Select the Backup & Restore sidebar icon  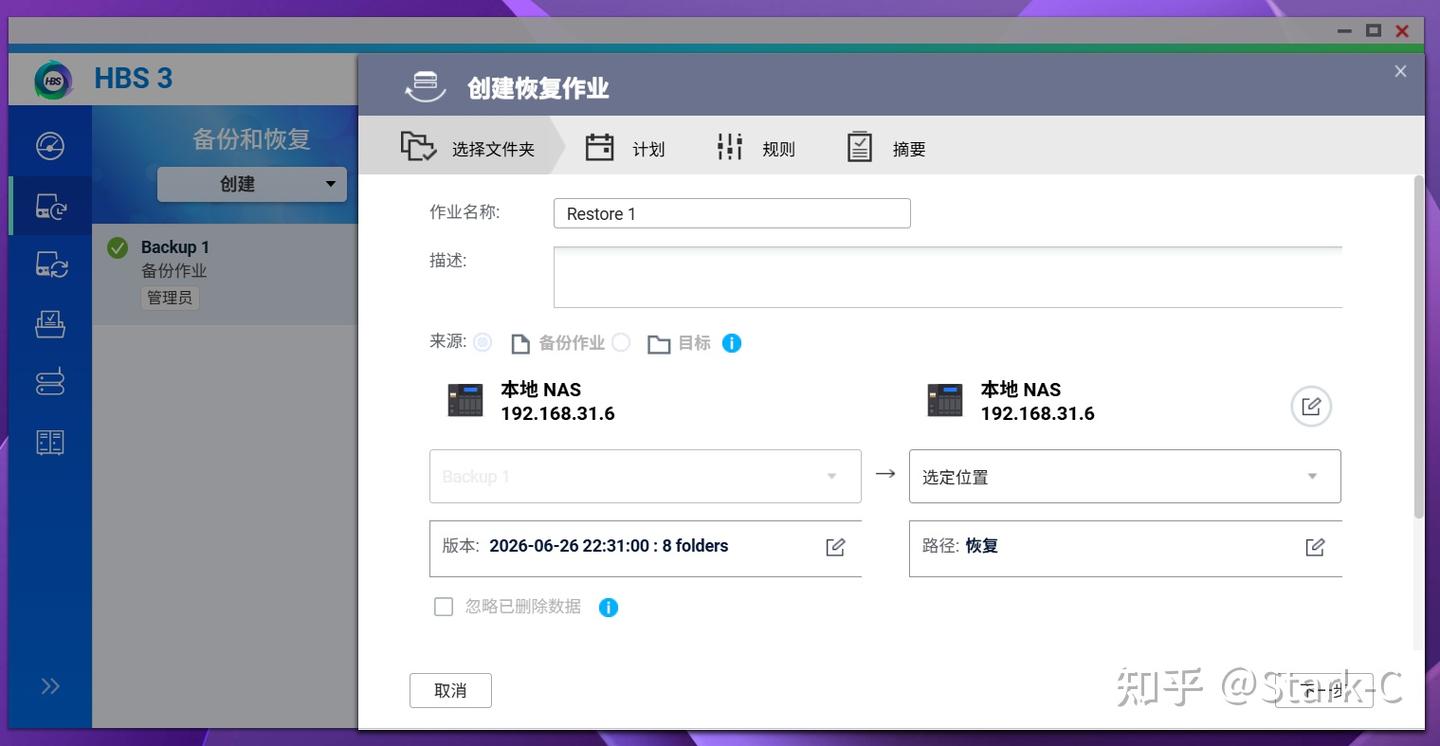tap(50, 206)
